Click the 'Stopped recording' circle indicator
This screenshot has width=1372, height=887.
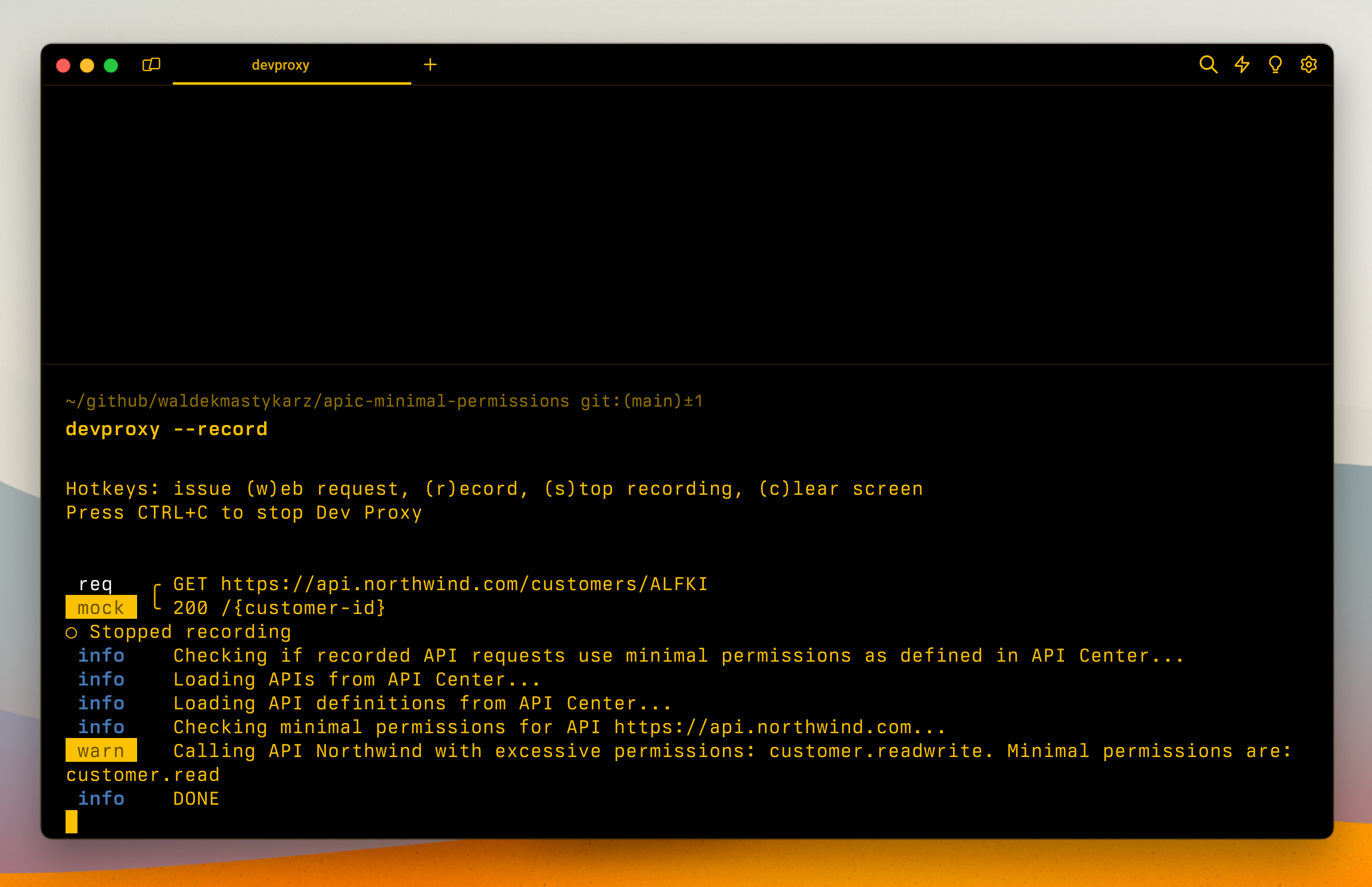click(x=72, y=631)
